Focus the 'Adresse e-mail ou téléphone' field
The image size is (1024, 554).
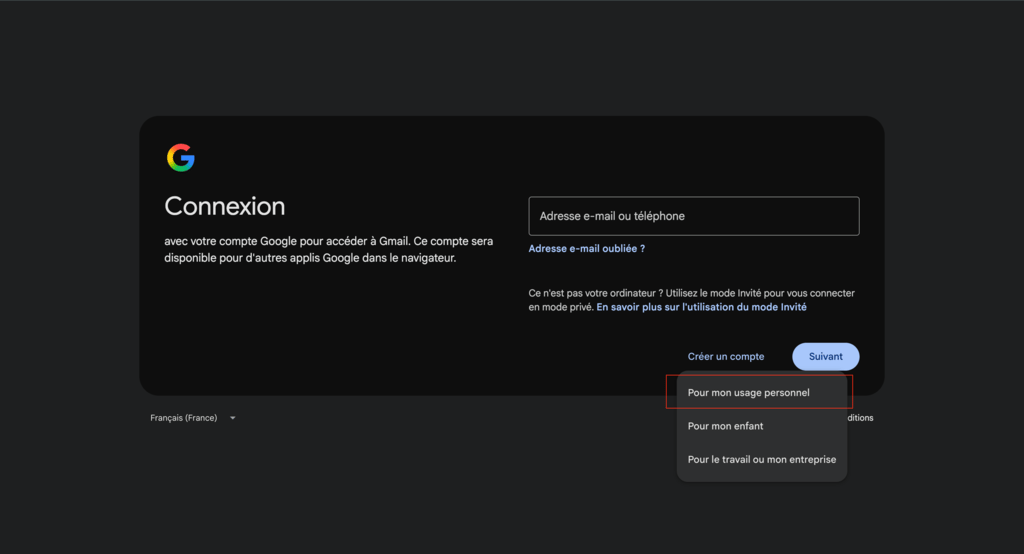tap(694, 216)
